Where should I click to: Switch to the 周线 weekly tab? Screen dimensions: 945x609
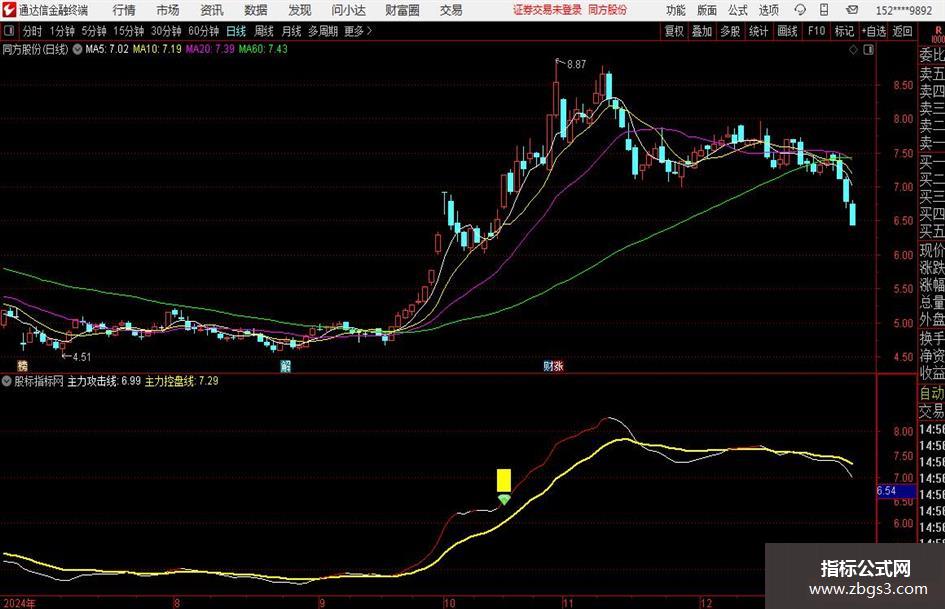263,31
